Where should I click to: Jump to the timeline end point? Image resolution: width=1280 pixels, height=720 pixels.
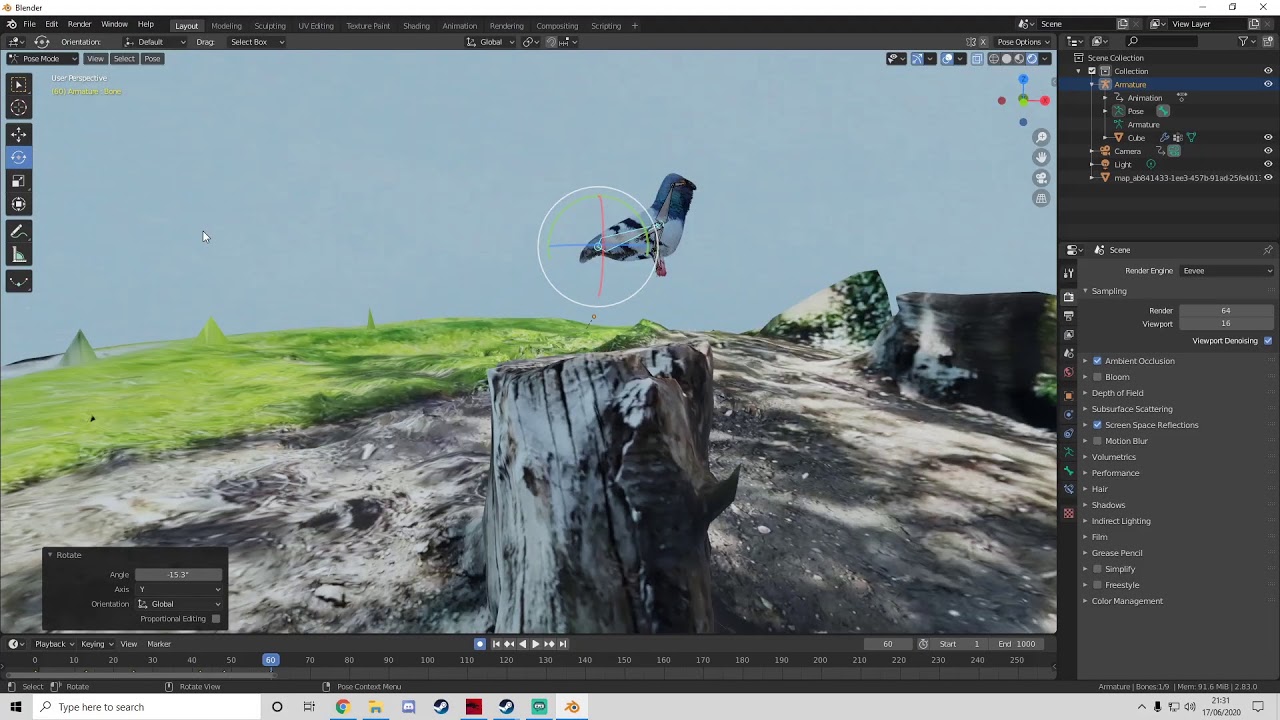(562, 644)
